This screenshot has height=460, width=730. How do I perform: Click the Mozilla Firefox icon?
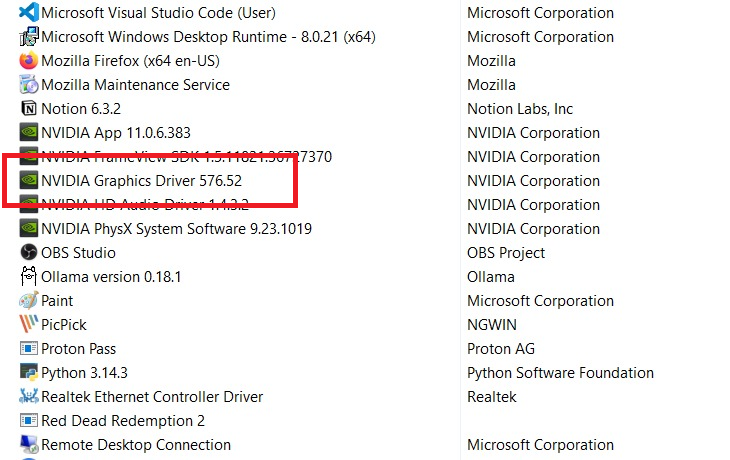[28, 61]
